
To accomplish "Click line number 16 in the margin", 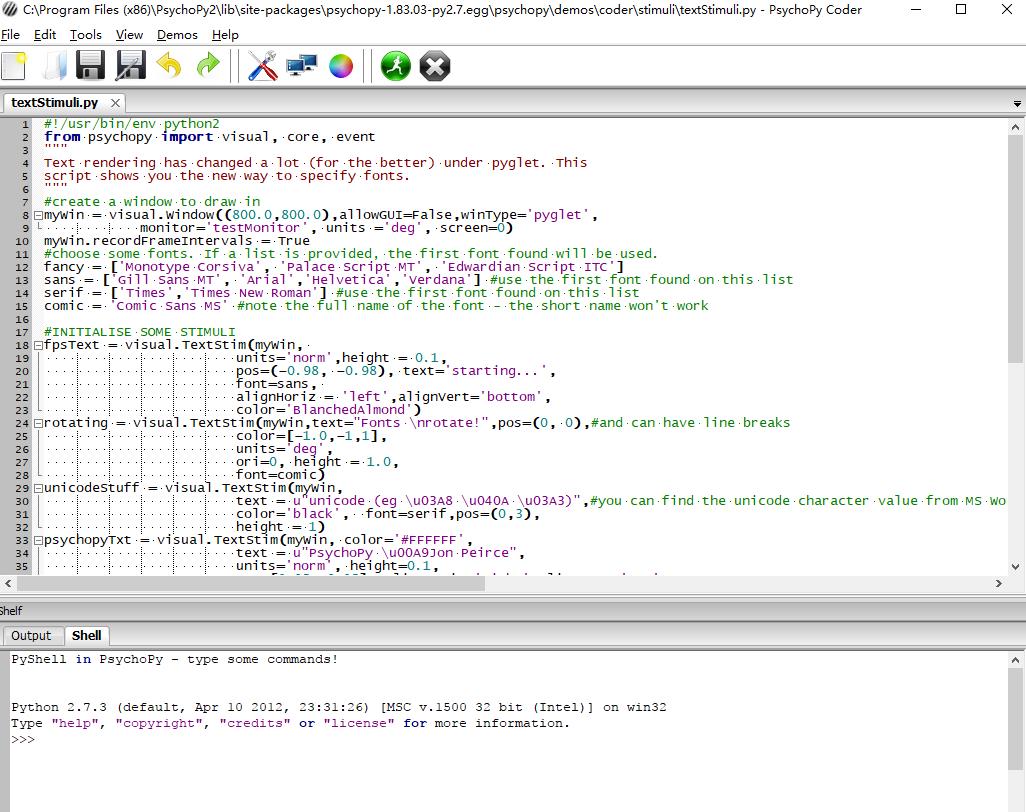I will [22, 319].
